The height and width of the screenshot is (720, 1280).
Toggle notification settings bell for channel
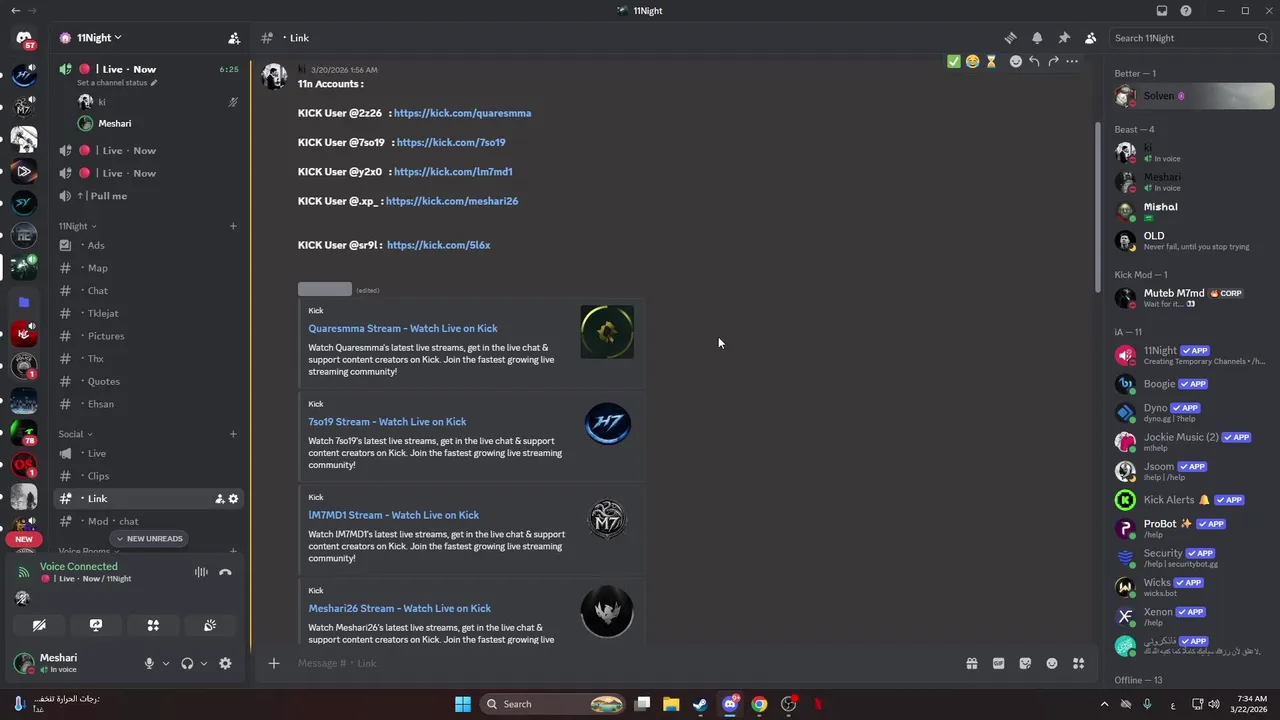pos(1037,38)
